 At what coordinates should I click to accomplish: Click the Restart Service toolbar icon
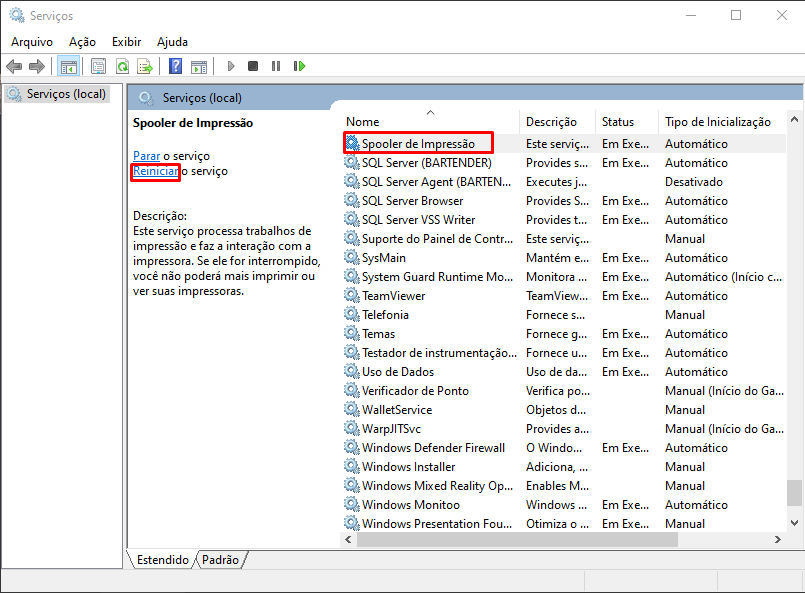point(299,66)
